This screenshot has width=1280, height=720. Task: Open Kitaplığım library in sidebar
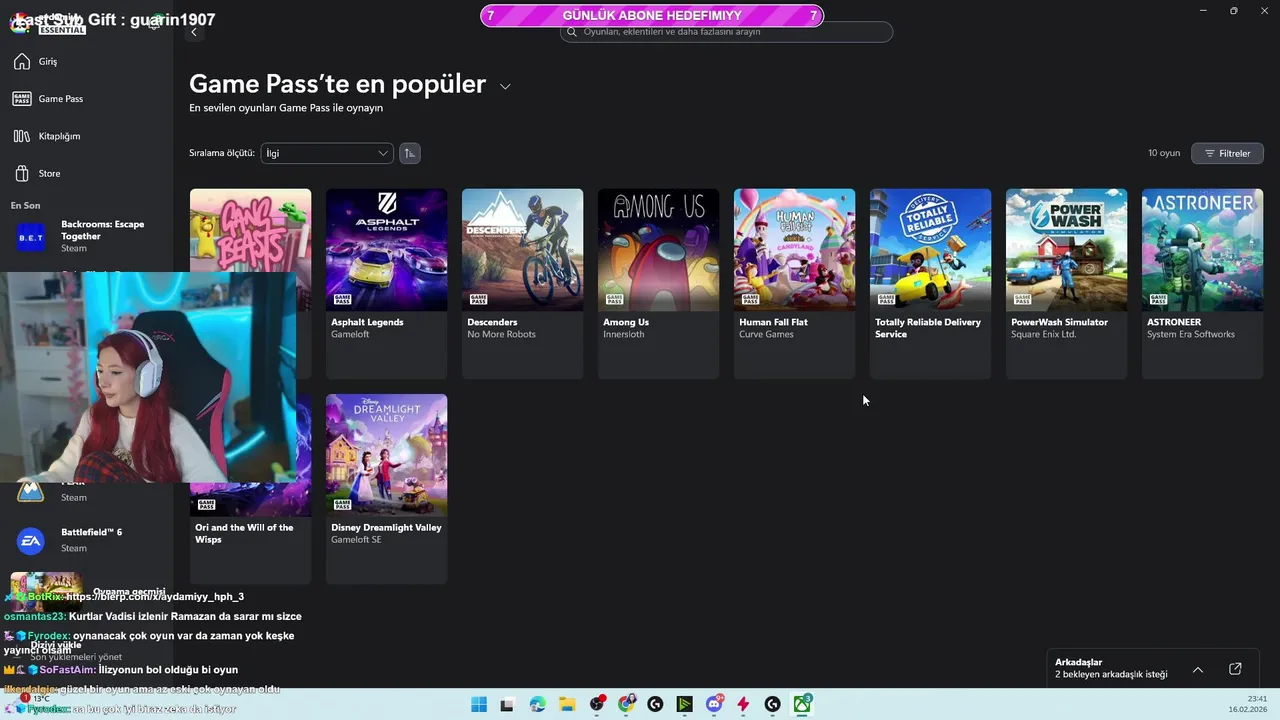[46, 136]
